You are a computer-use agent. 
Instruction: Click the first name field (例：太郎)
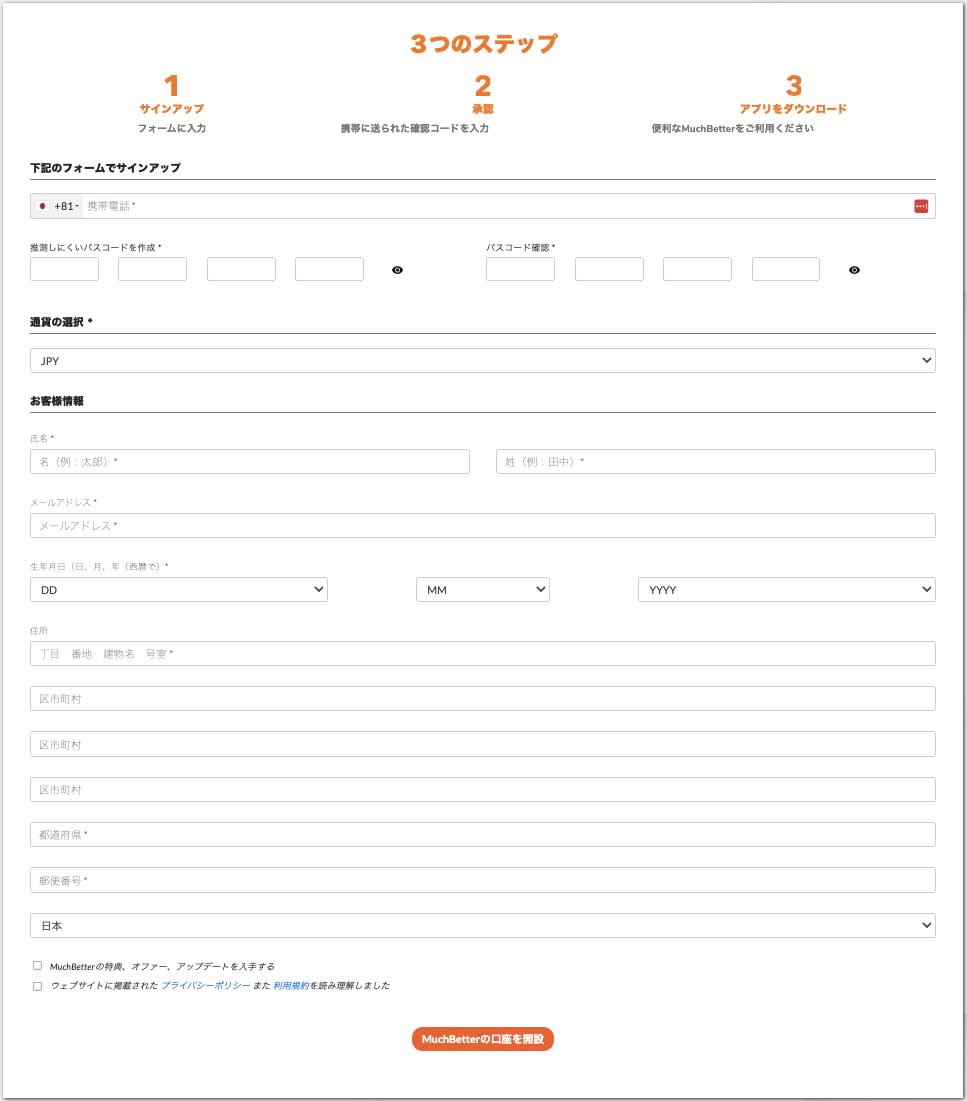tap(250, 461)
